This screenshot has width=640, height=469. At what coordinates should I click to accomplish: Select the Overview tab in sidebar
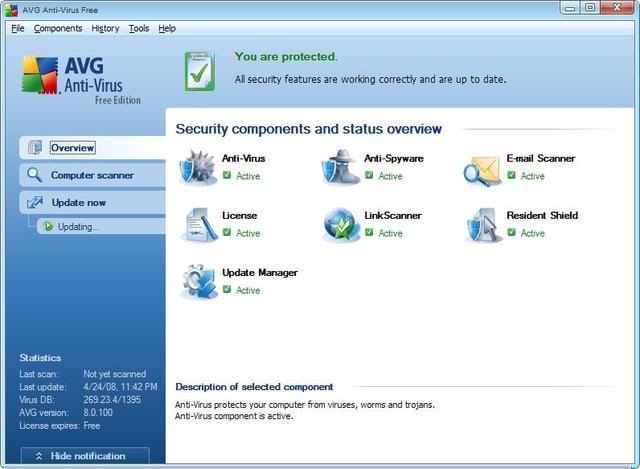(93, 147)
